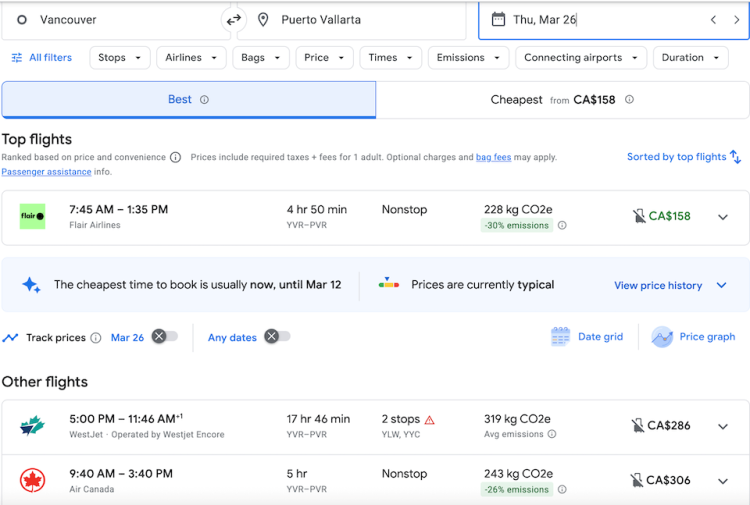Image resolution: width=750 pixels, height=505 pixels.
Task: Open the Price graph view
Action: (x=693, y=337)
